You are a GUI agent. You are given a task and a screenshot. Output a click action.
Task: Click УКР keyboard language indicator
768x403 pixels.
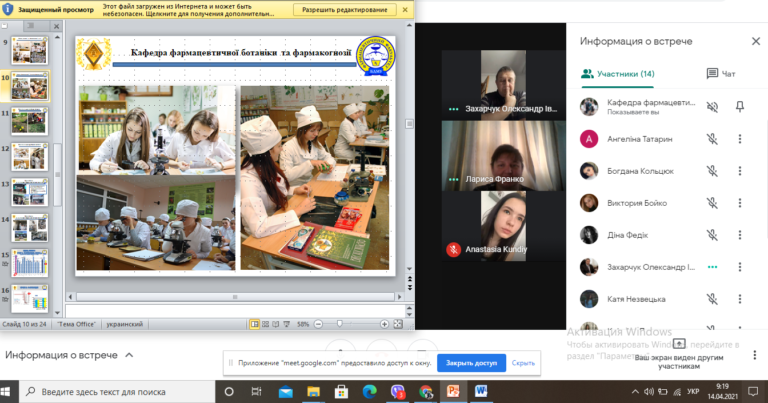[x=693, y=392]
